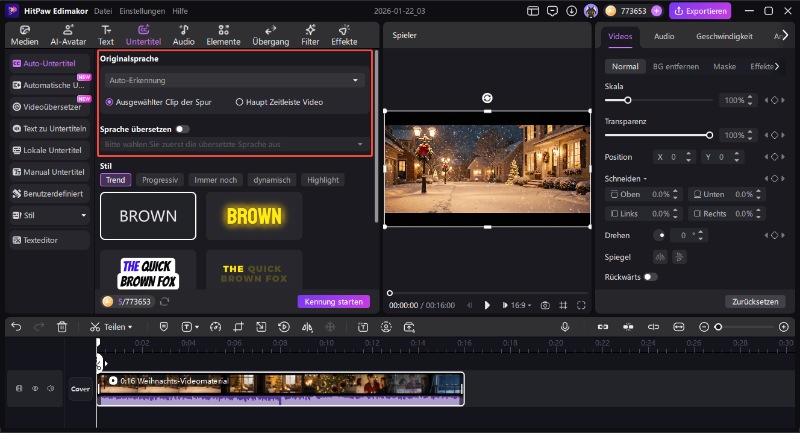Click the timeline zoom slider handle
The height and width of the screenshot is (433, 800).
[718, 327]
